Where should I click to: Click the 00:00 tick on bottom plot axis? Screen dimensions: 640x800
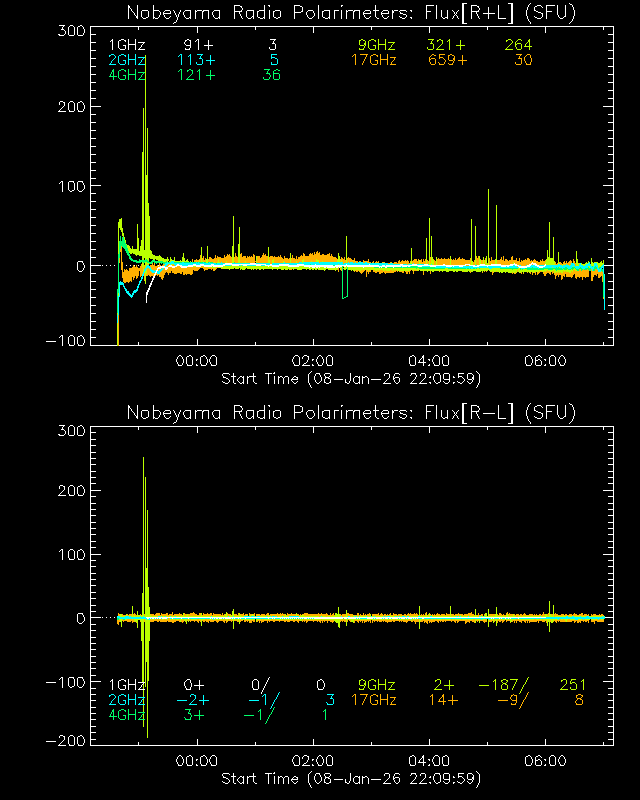(196, 761)
